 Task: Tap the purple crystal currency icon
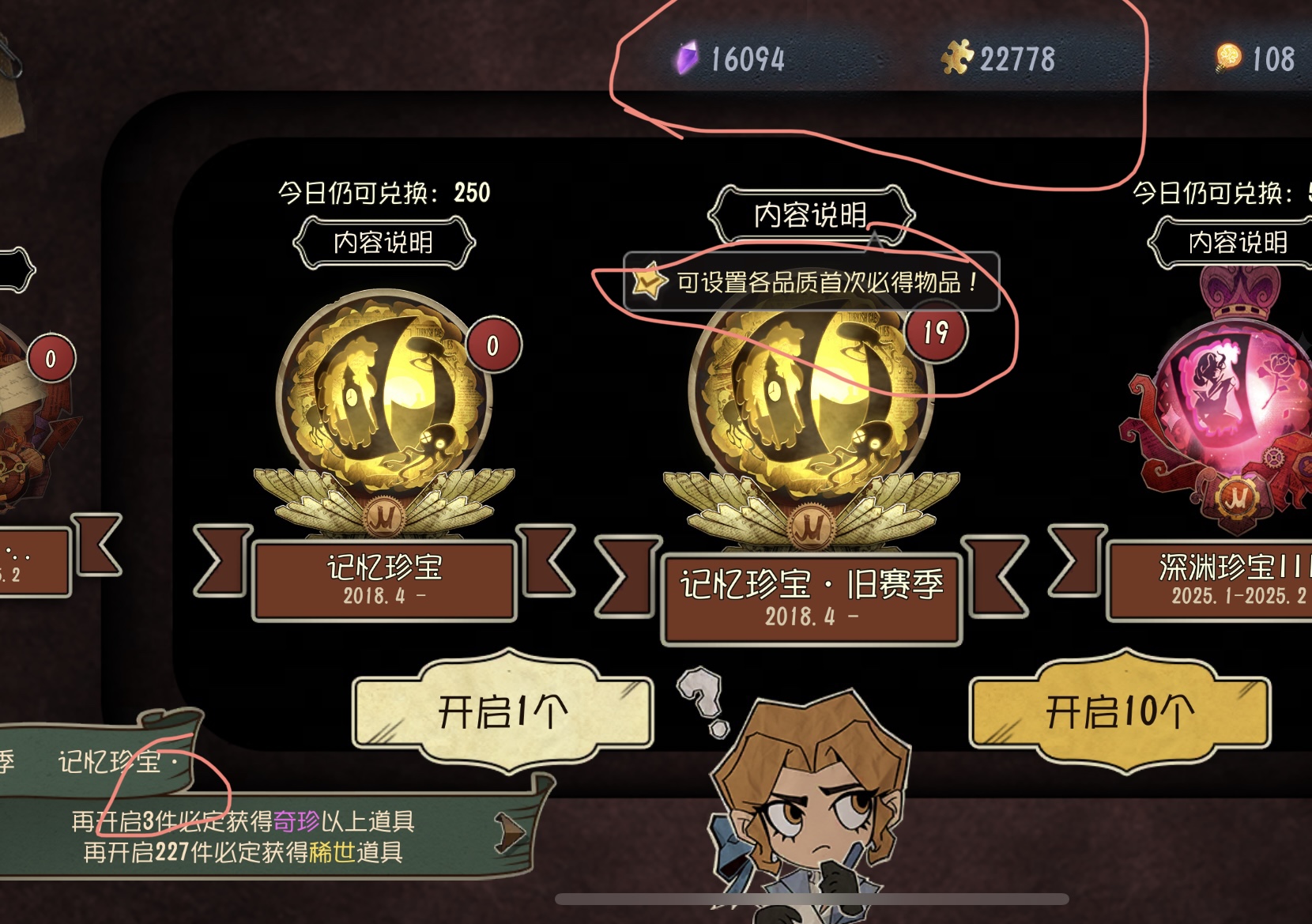pyautogui.click(x=687, y=58)
